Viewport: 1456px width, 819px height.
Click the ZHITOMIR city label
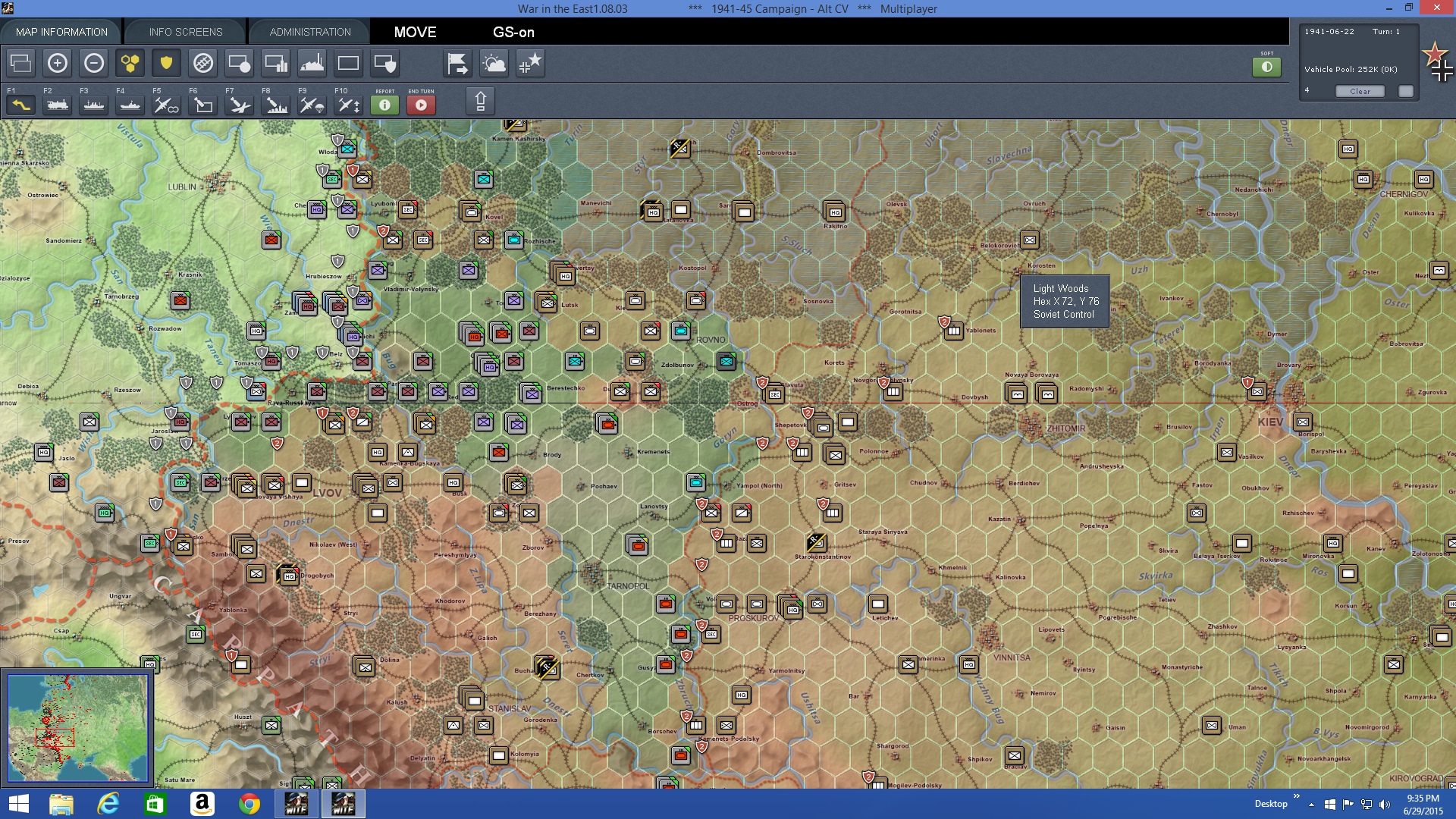(x=1066, y=428)
